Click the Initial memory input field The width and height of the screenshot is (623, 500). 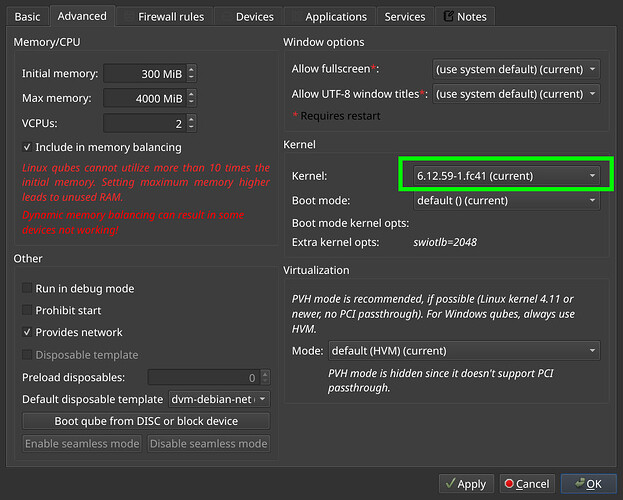[x=143, y=74]
